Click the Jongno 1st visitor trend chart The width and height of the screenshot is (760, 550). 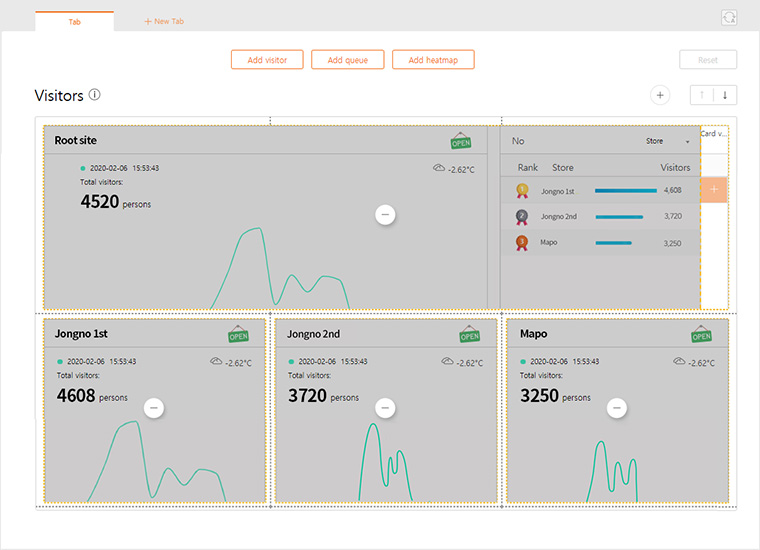click(x=157, y=461)
